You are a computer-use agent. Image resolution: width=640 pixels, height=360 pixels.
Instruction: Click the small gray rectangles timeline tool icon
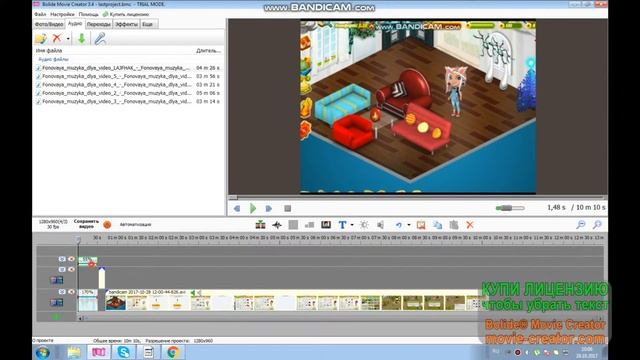(x=309, y=225)
